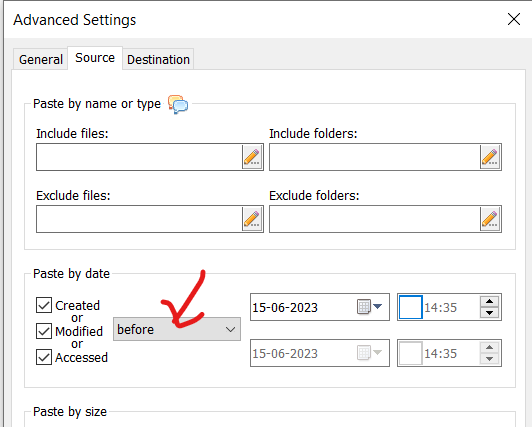Click the pencil icon beside Exclude files

pos(252,219)
